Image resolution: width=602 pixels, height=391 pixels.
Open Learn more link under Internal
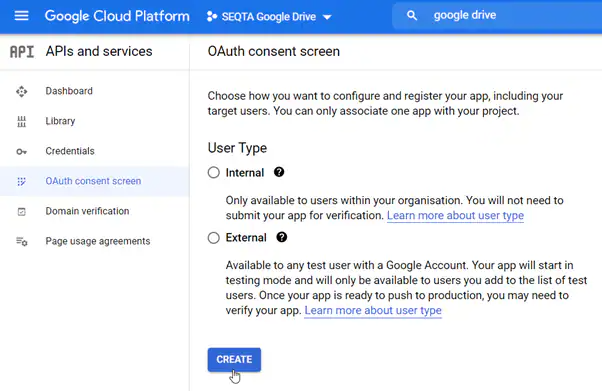(x=455, y=215)
